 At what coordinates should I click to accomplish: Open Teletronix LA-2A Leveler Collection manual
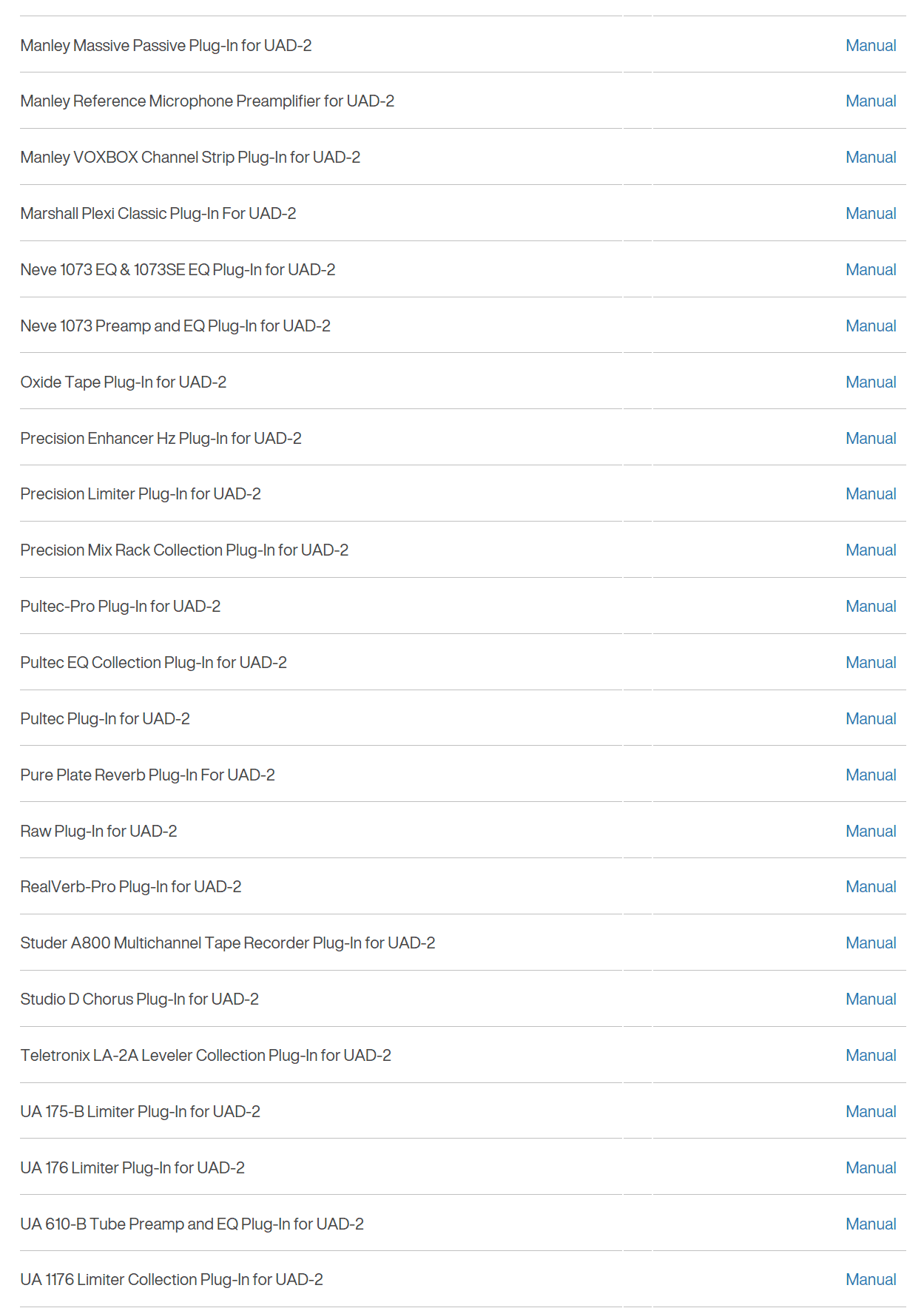click(x=871, y=1055)
